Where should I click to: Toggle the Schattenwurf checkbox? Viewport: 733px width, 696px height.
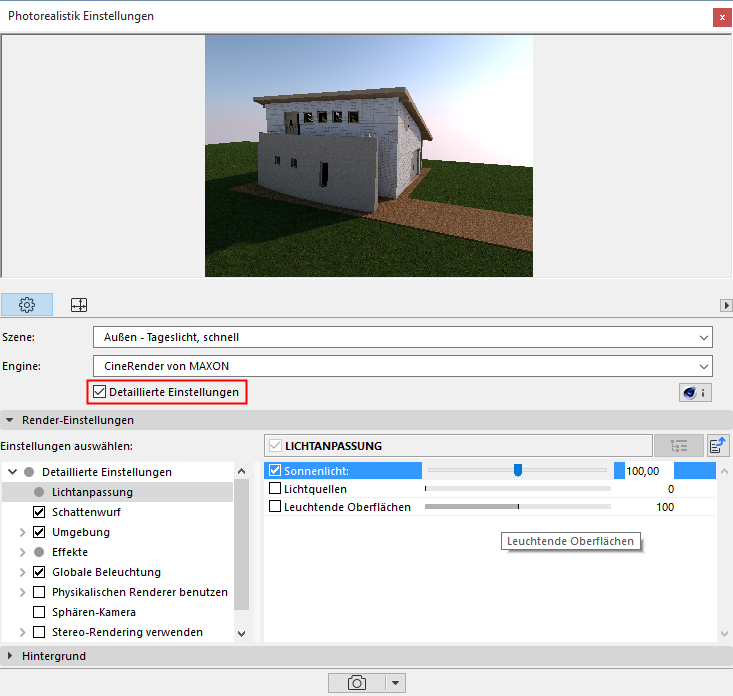click(39, 512)
